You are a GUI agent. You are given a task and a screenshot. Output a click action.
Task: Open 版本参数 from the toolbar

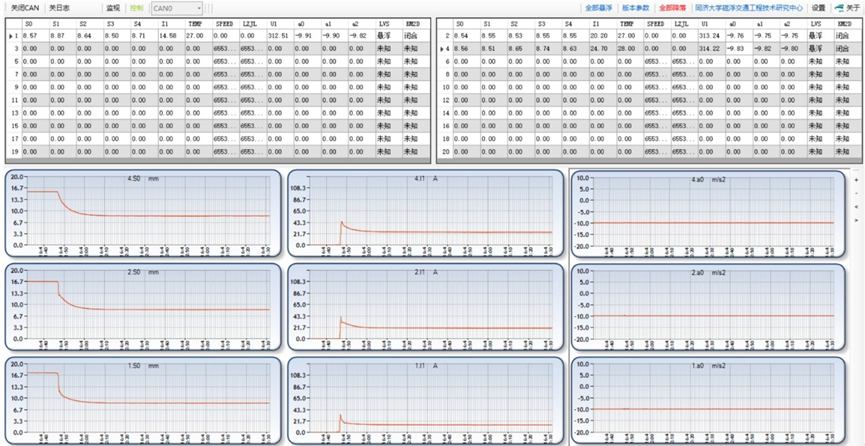click(x=636, y=8)
